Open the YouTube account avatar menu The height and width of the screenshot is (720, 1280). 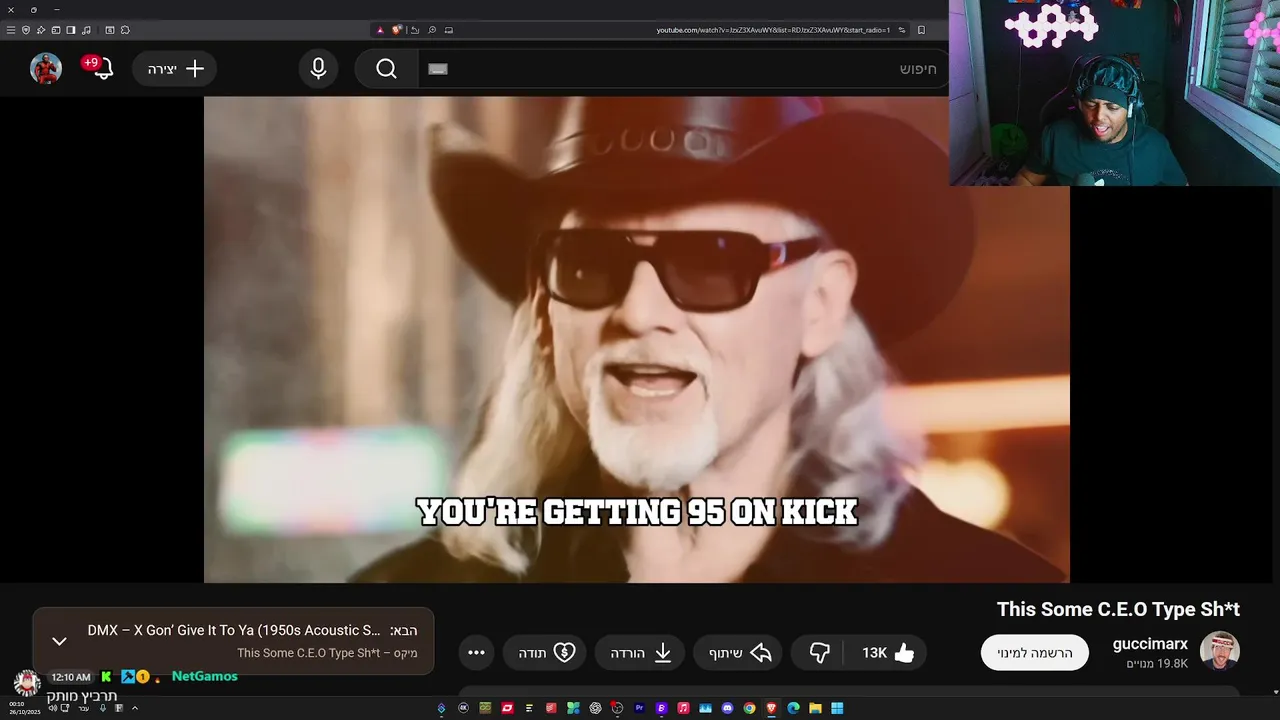coord(46,68)
